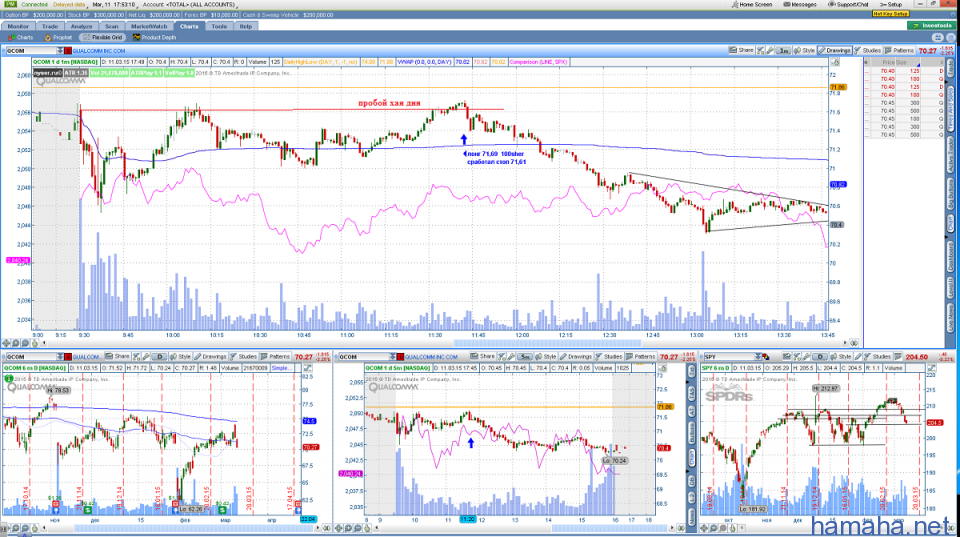
Task: Open Support/Chat
Action: pyautogui.click(x=848, y=4)
